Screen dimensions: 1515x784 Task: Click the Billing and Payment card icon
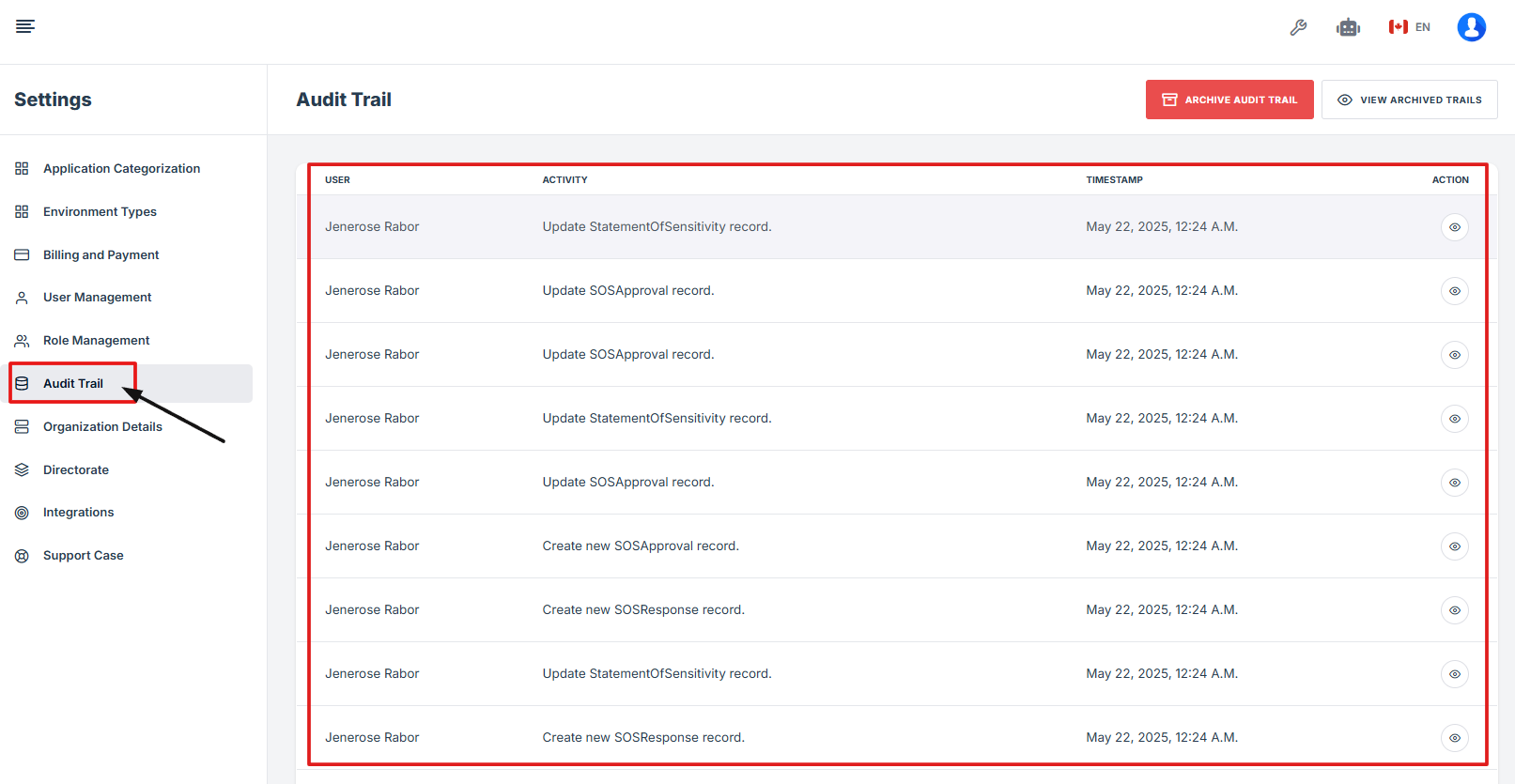click(22, 255)
